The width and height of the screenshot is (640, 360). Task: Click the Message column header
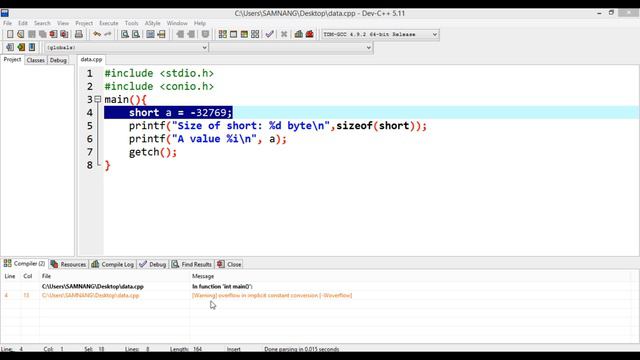pos(203,276)
